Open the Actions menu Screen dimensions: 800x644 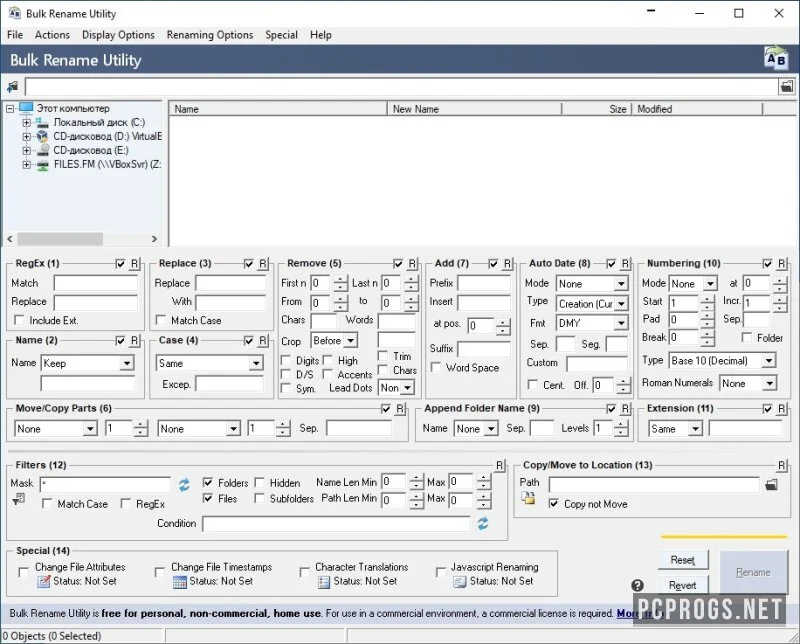52,35
